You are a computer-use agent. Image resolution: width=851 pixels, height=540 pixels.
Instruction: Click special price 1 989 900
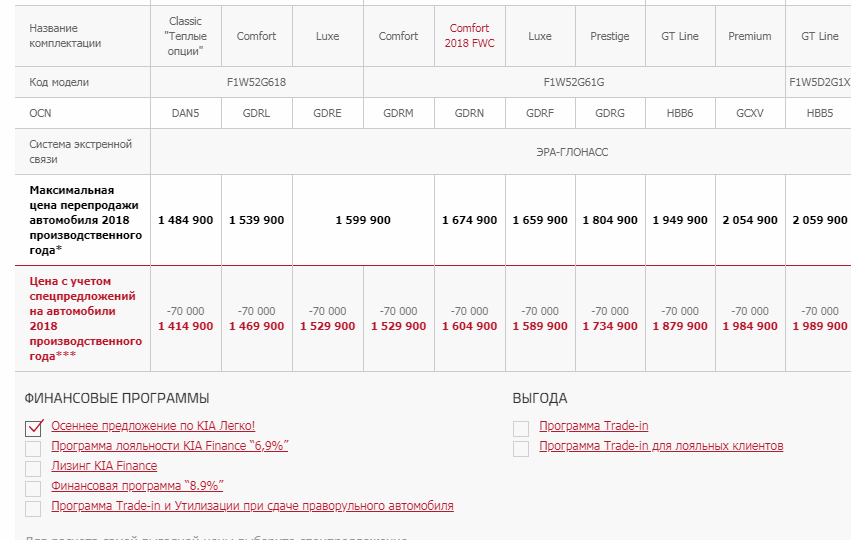coord(820,326)
